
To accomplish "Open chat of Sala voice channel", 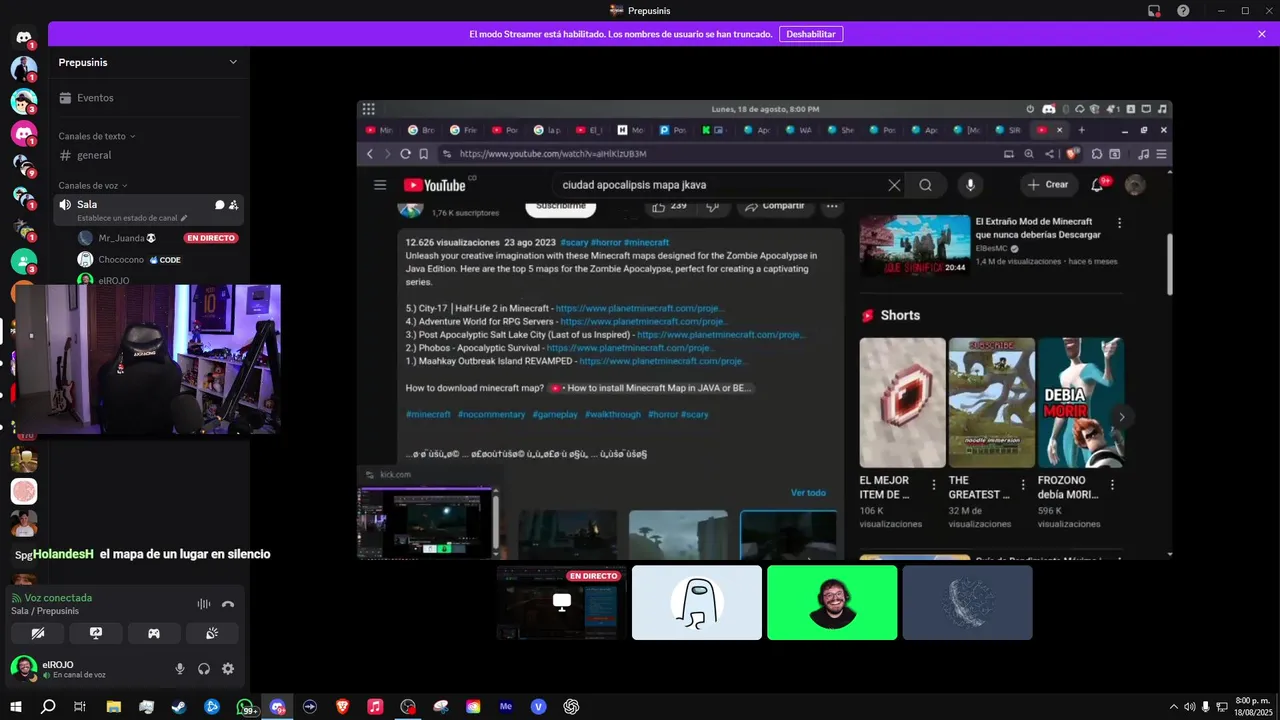I will click(220, 205).
